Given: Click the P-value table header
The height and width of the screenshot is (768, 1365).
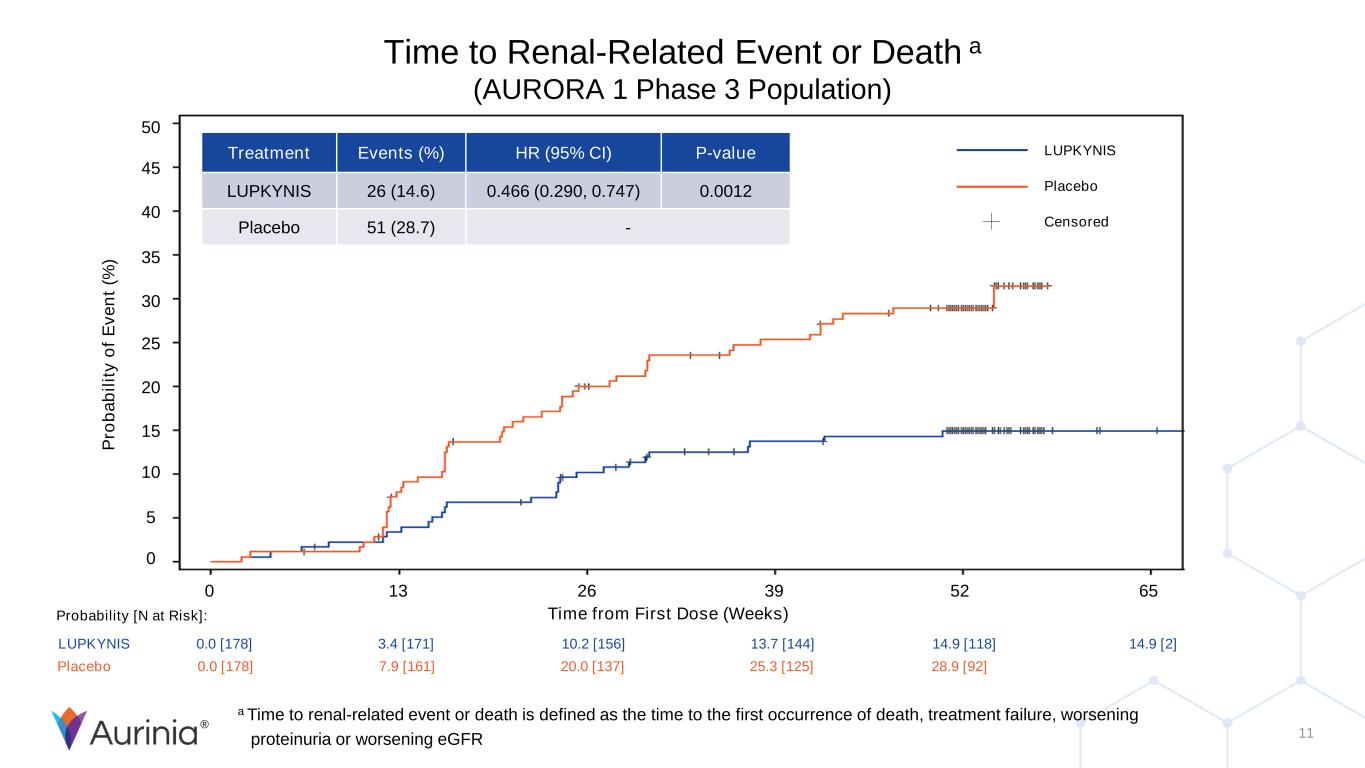Looking at the screenshot, I should click(x=725, y=153).
